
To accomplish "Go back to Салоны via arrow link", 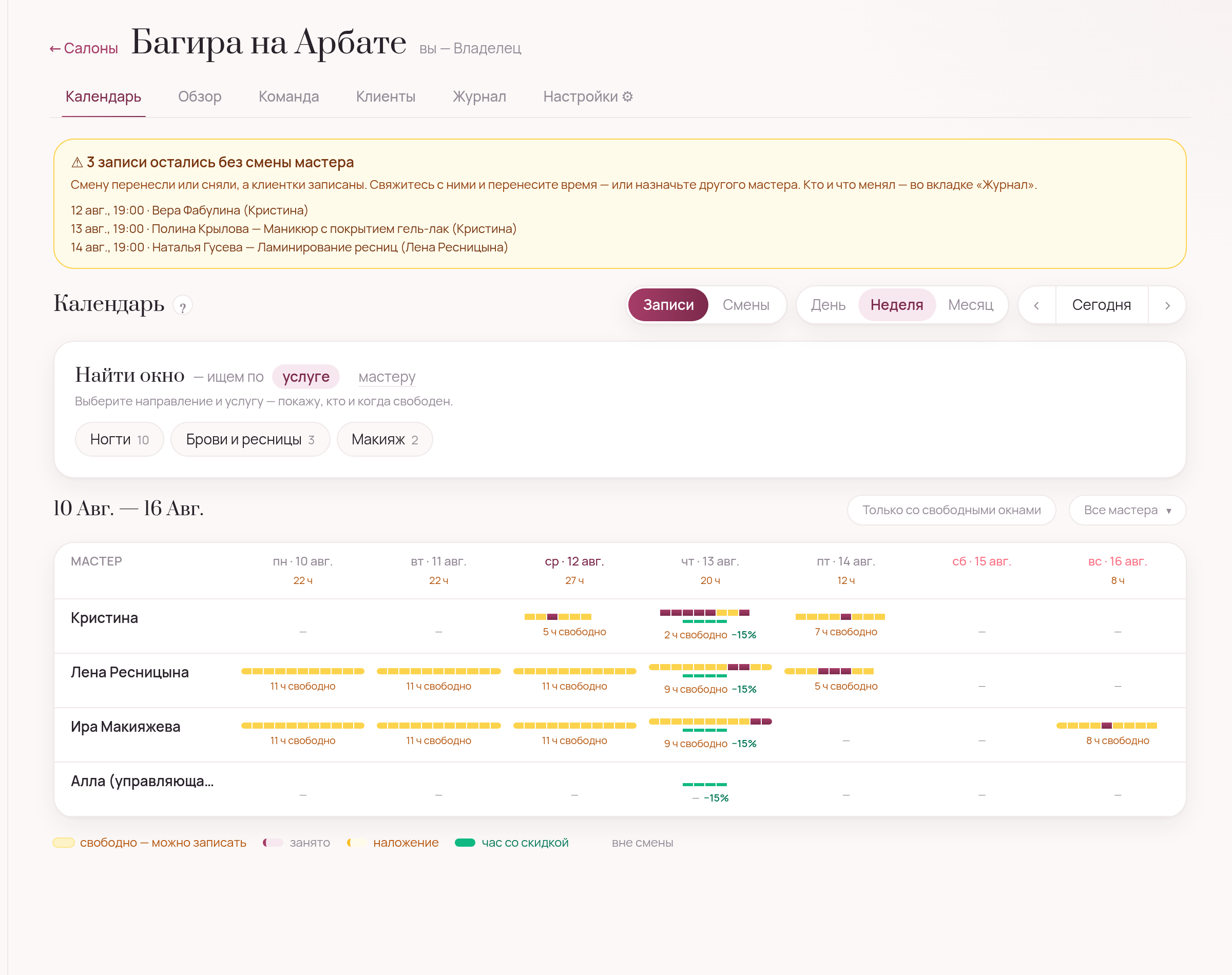I will tap(83, 49).
